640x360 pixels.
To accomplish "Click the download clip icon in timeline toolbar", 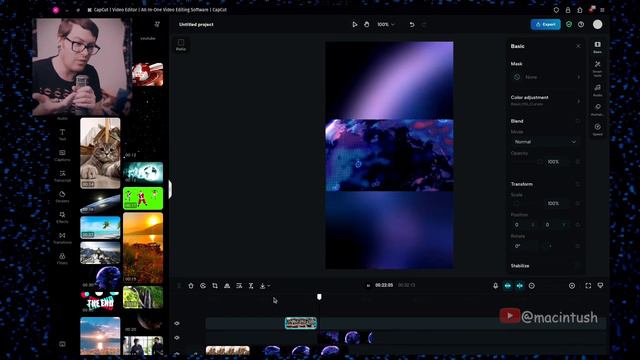I will point(263,286).
